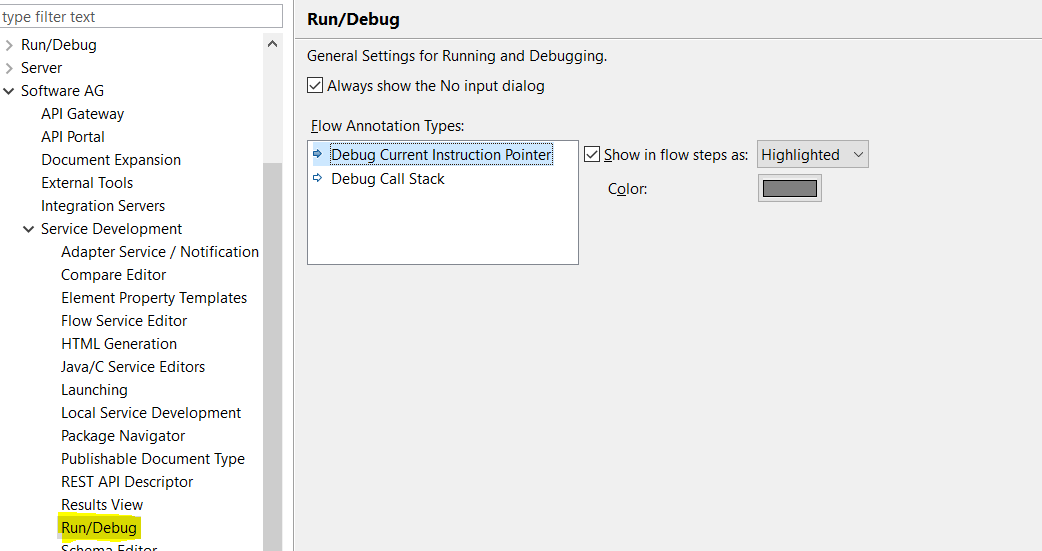Screen dimensions: 1042x551
Task: Select highlighted Run/Debug under Service Development
Action: point(99,528)
